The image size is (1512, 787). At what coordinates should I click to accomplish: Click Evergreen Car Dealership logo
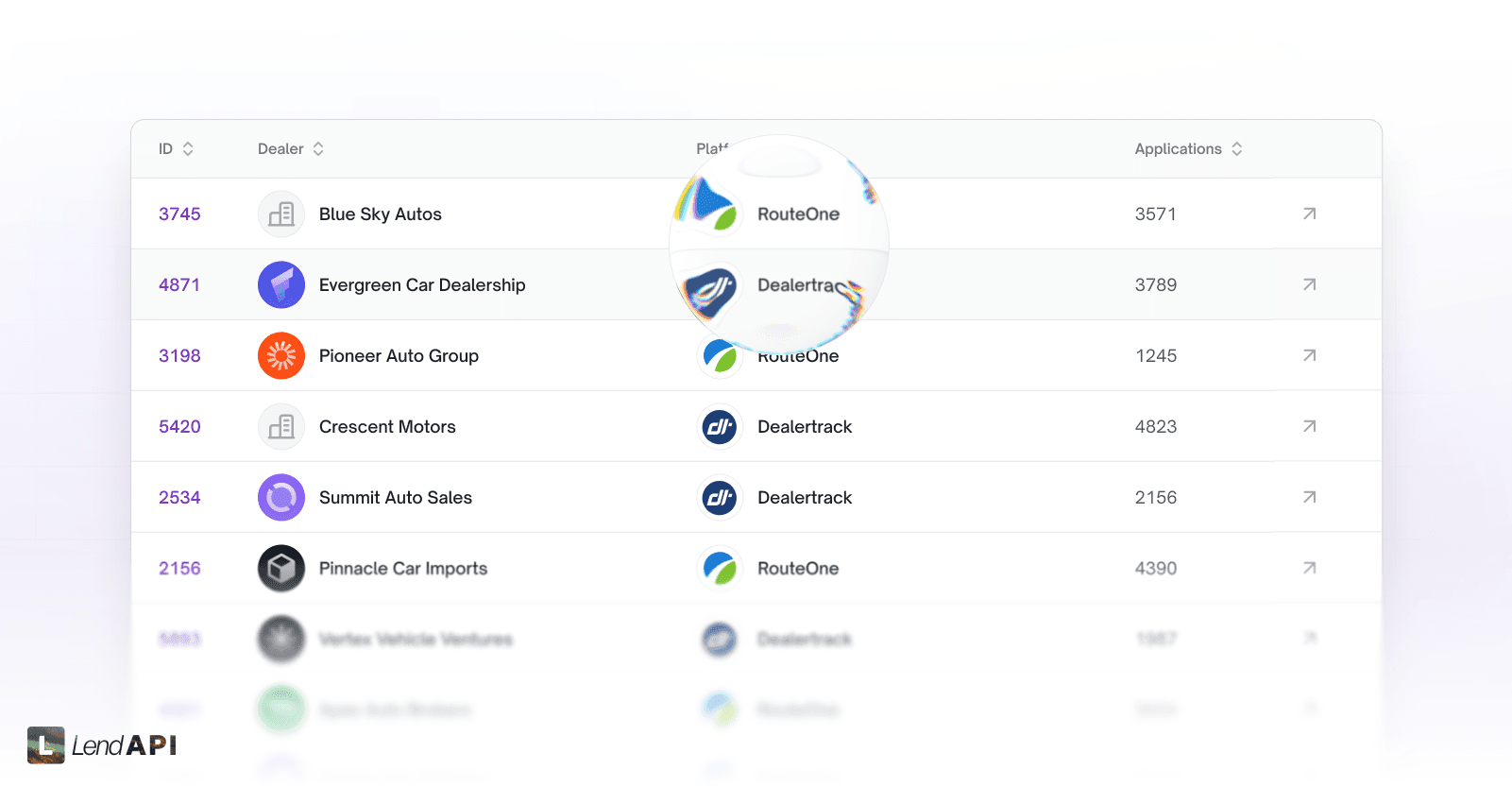[281, 285]
